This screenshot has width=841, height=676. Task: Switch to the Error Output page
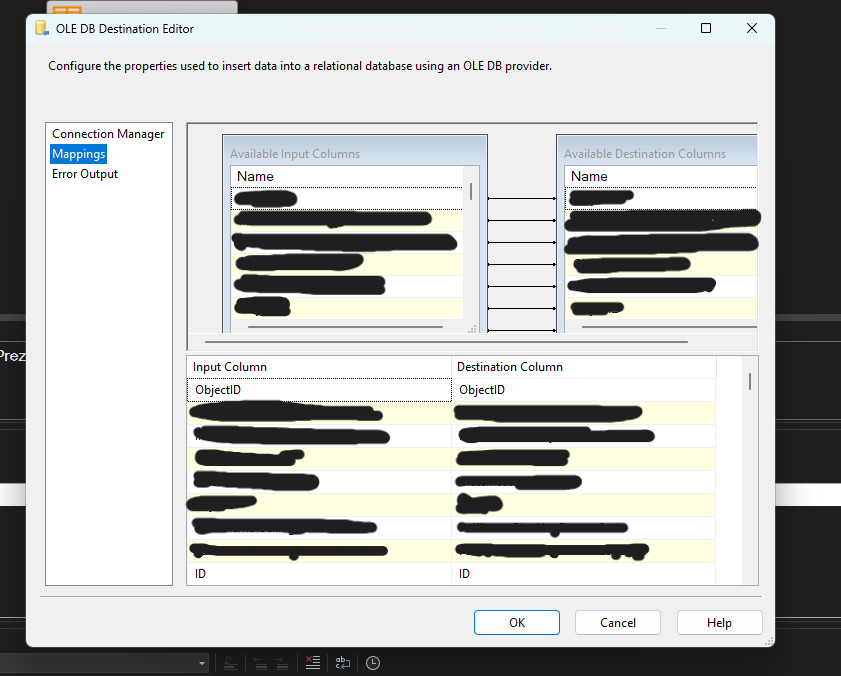[85, 174]
